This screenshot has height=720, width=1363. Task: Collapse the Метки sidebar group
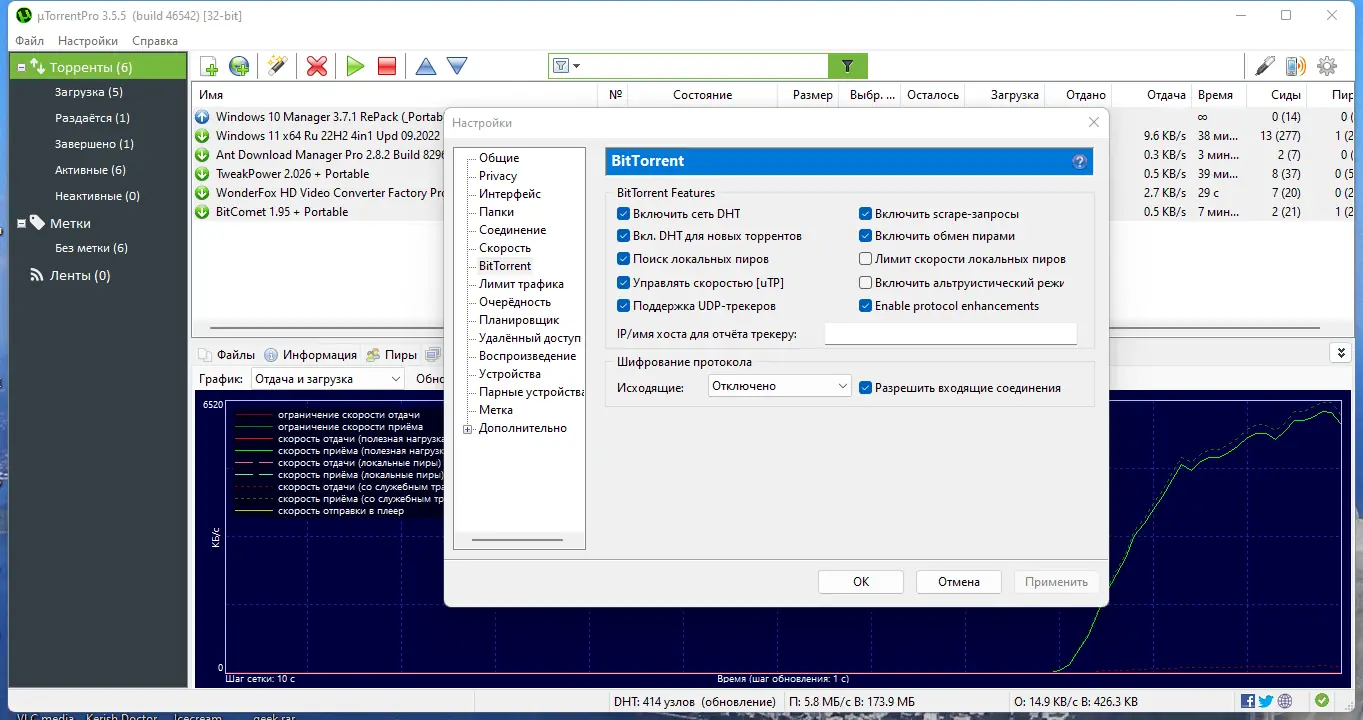(20, 223)
